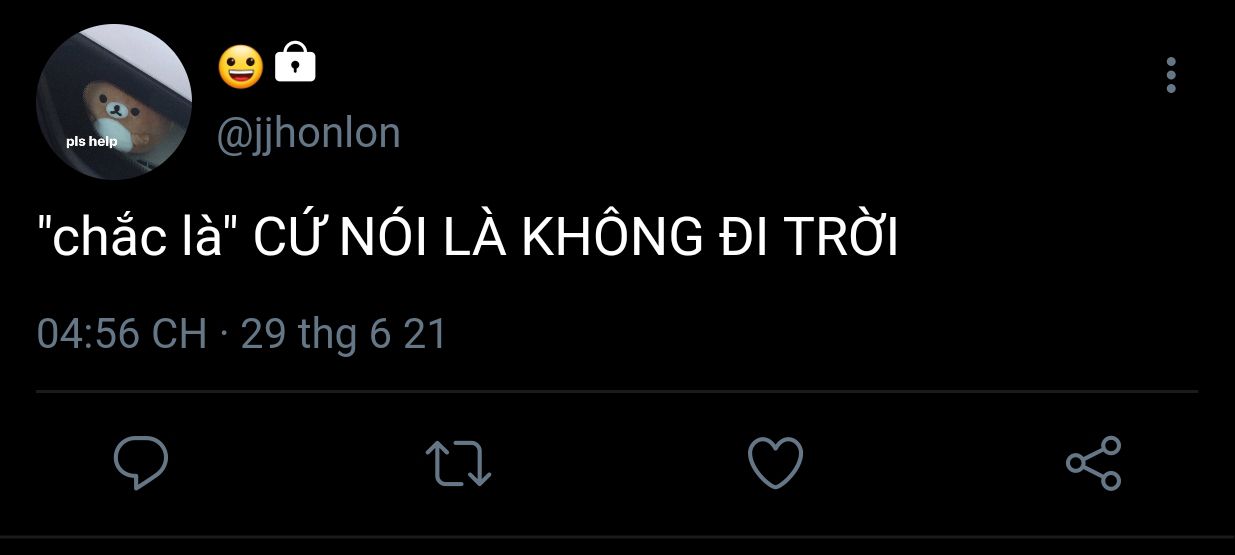The width and height of the screenshot is (1235, 555).
Task: Click the divider line above action icons
Action: point(617,391)
